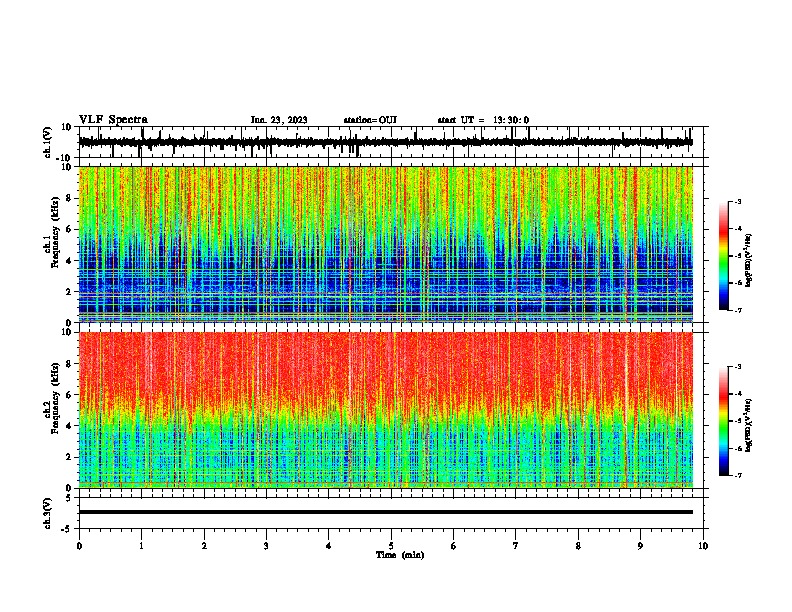Click the ch.2 spectrogram color scale bar

point(724,421)
